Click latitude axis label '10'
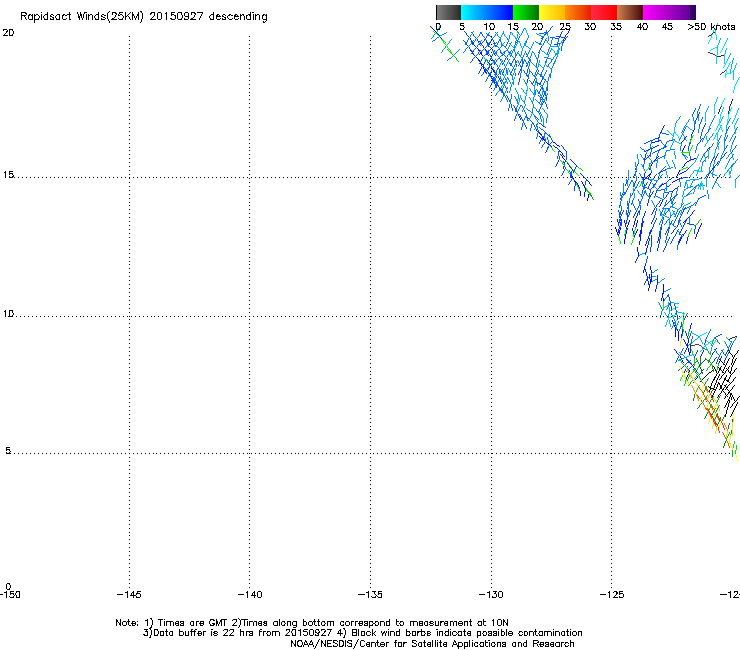Viewport: 740px width, 650px height. tap(8, 314)
